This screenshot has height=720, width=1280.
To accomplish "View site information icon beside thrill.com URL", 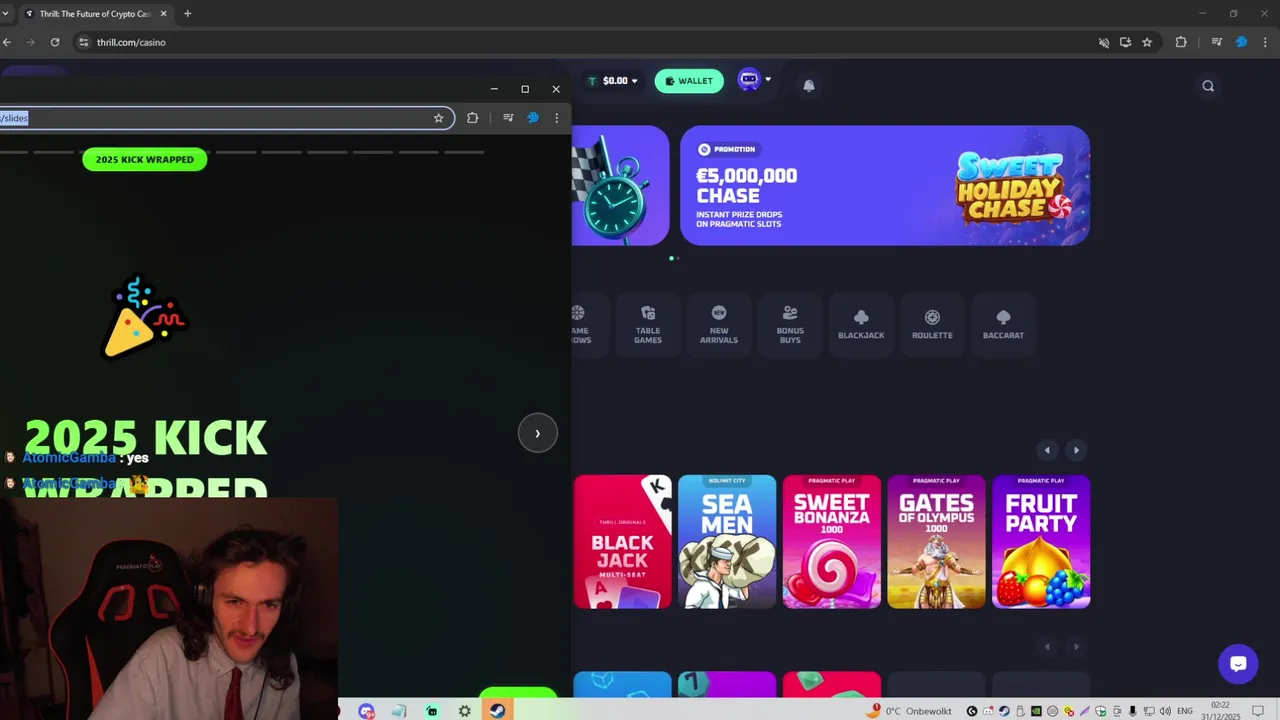I will 84,42.
